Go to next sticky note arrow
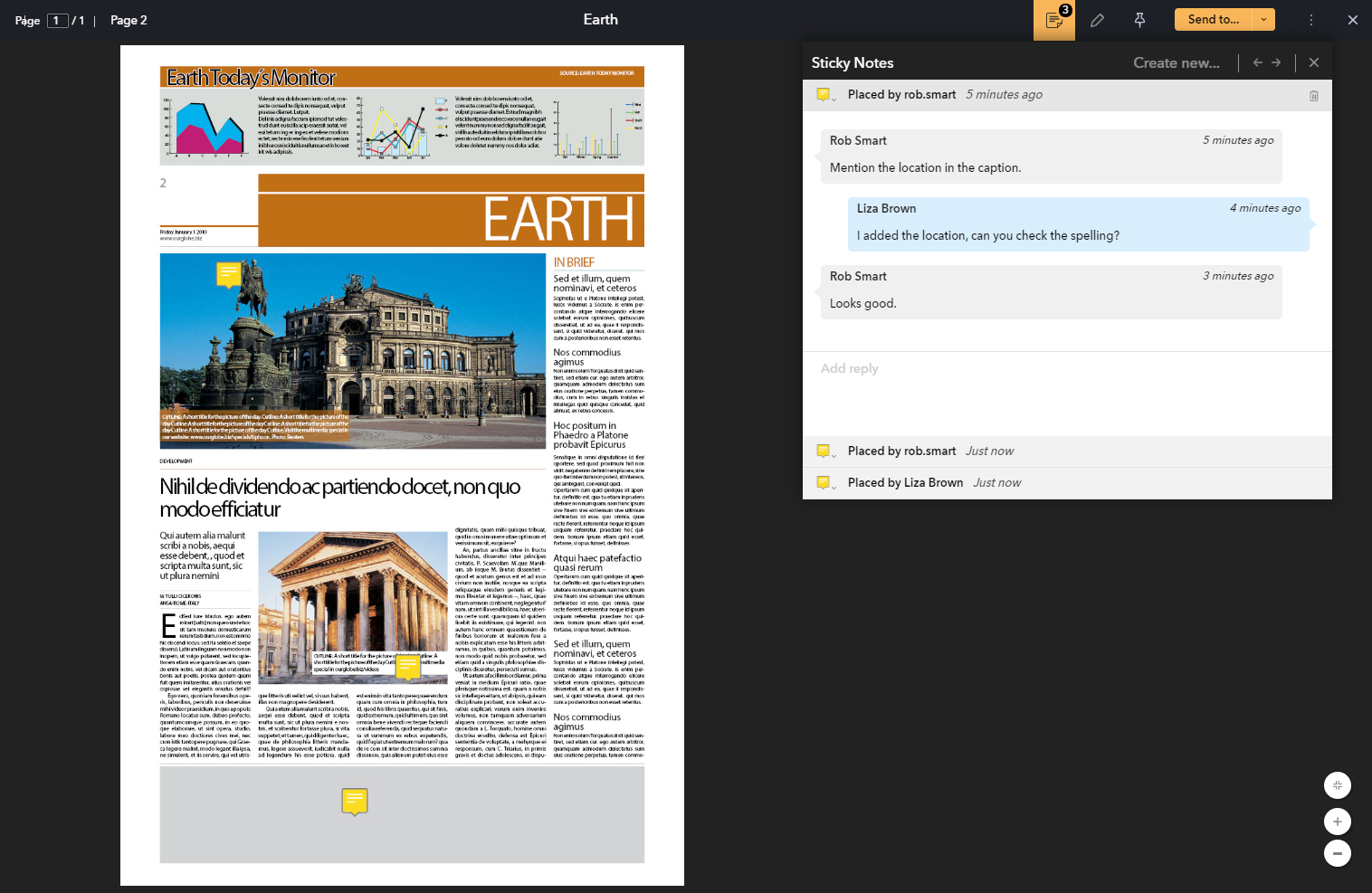The width and height of the screenshot is (1372, 893). pos(1276,62)
